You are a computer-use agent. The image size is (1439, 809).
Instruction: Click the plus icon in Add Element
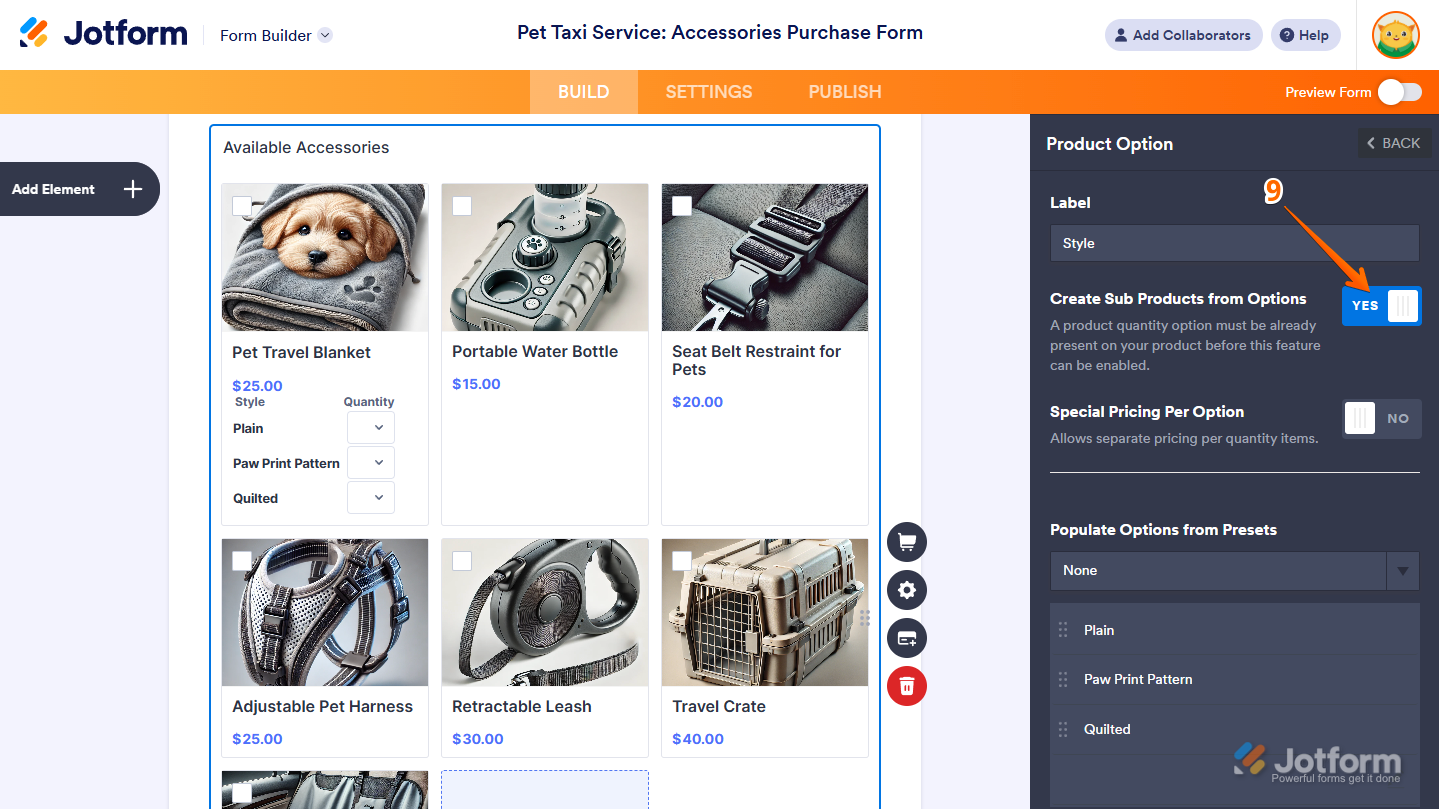[x=133, y=189]
